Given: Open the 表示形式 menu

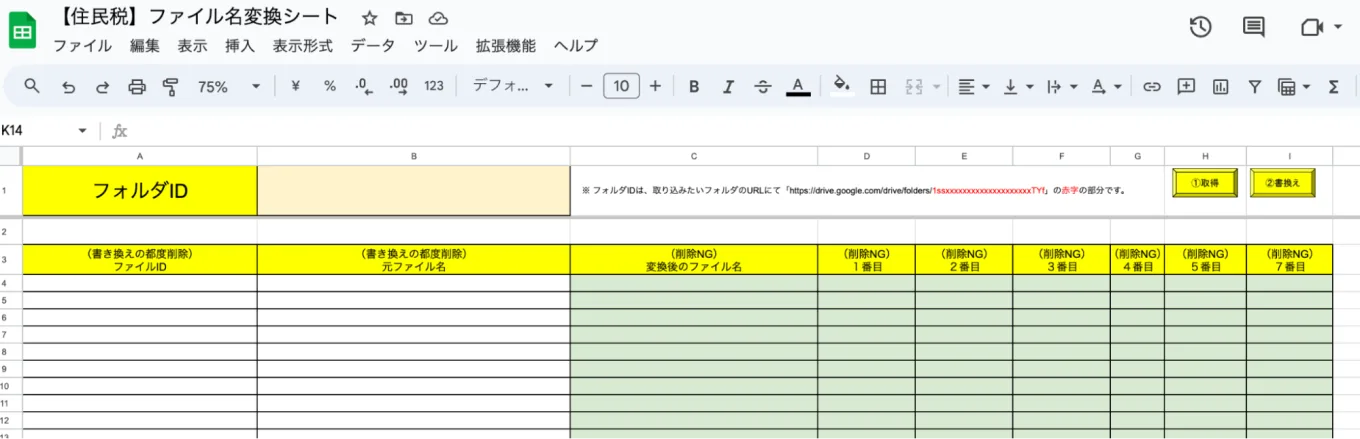Looking at the screenshot, I should coord(303,46).
